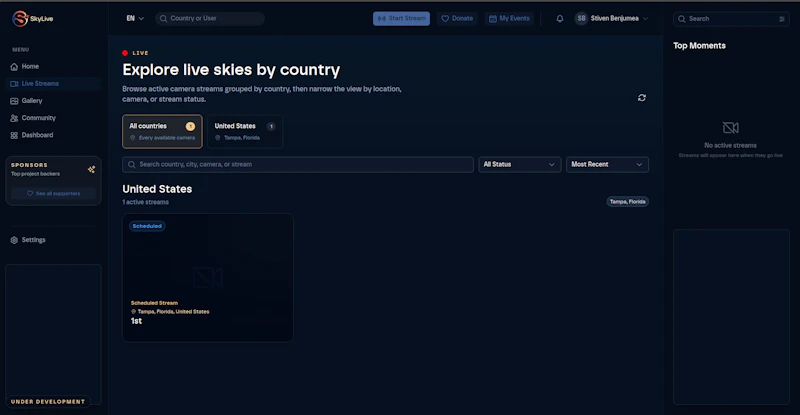Click the broadcast icon on Start Stream

pos(382,19)
